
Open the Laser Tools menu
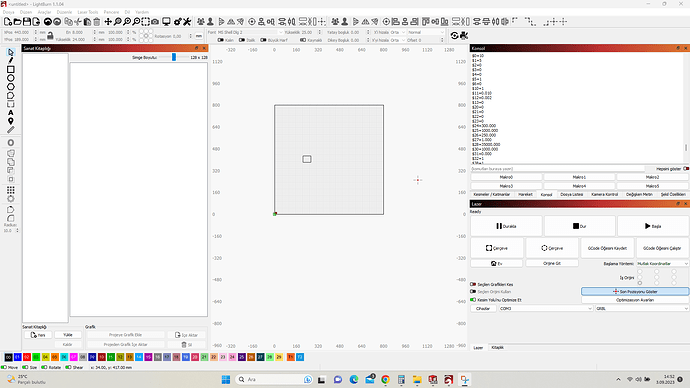pos(88,12)
